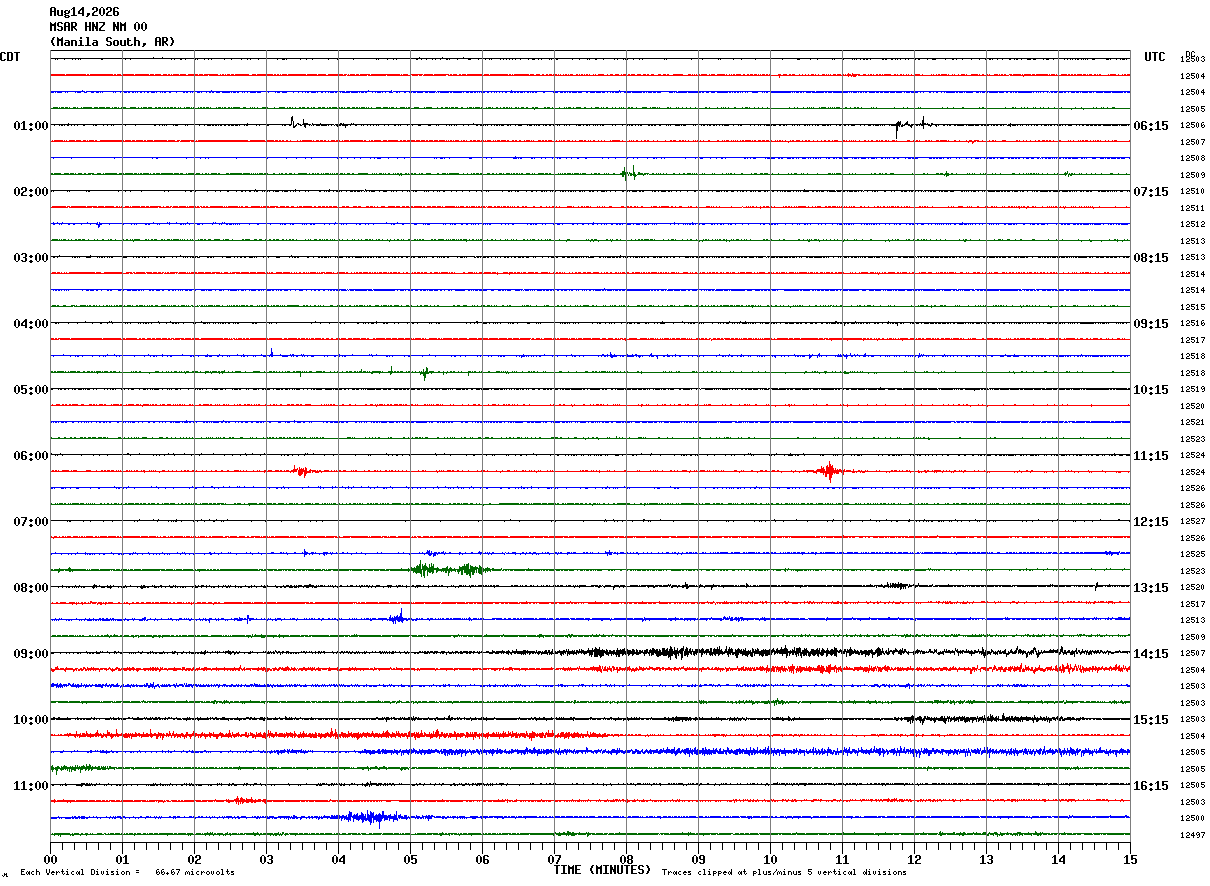The image size is (1210, 886).
Task: Select minute 15 on the time axis
Action: (x=1130, y=859)
